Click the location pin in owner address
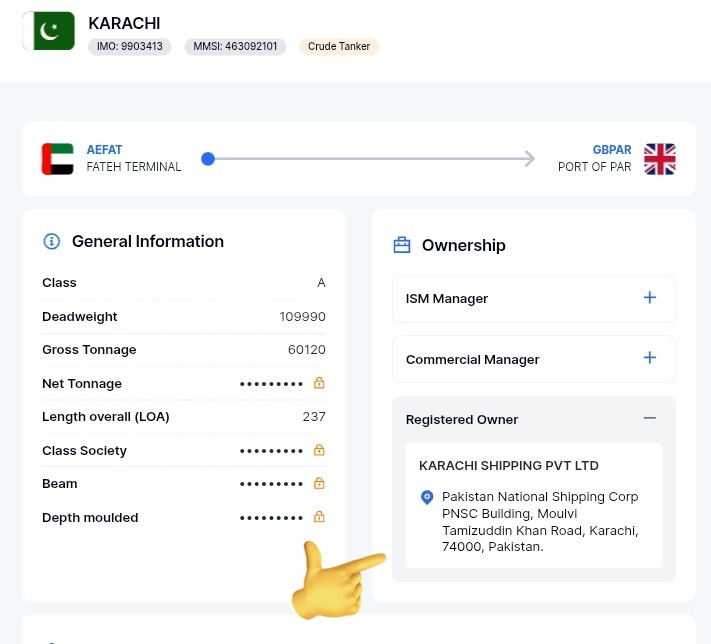The width and height of the screenshot is (711, 644). (427, 497)
